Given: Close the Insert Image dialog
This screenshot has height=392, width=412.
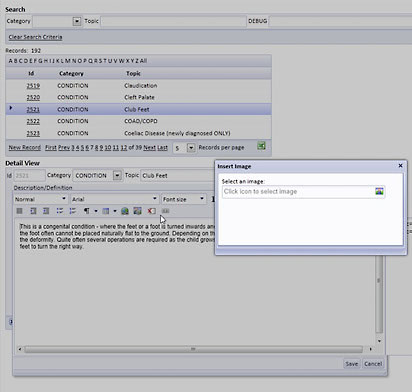Looking at the screenshot, I should (400, 166).
